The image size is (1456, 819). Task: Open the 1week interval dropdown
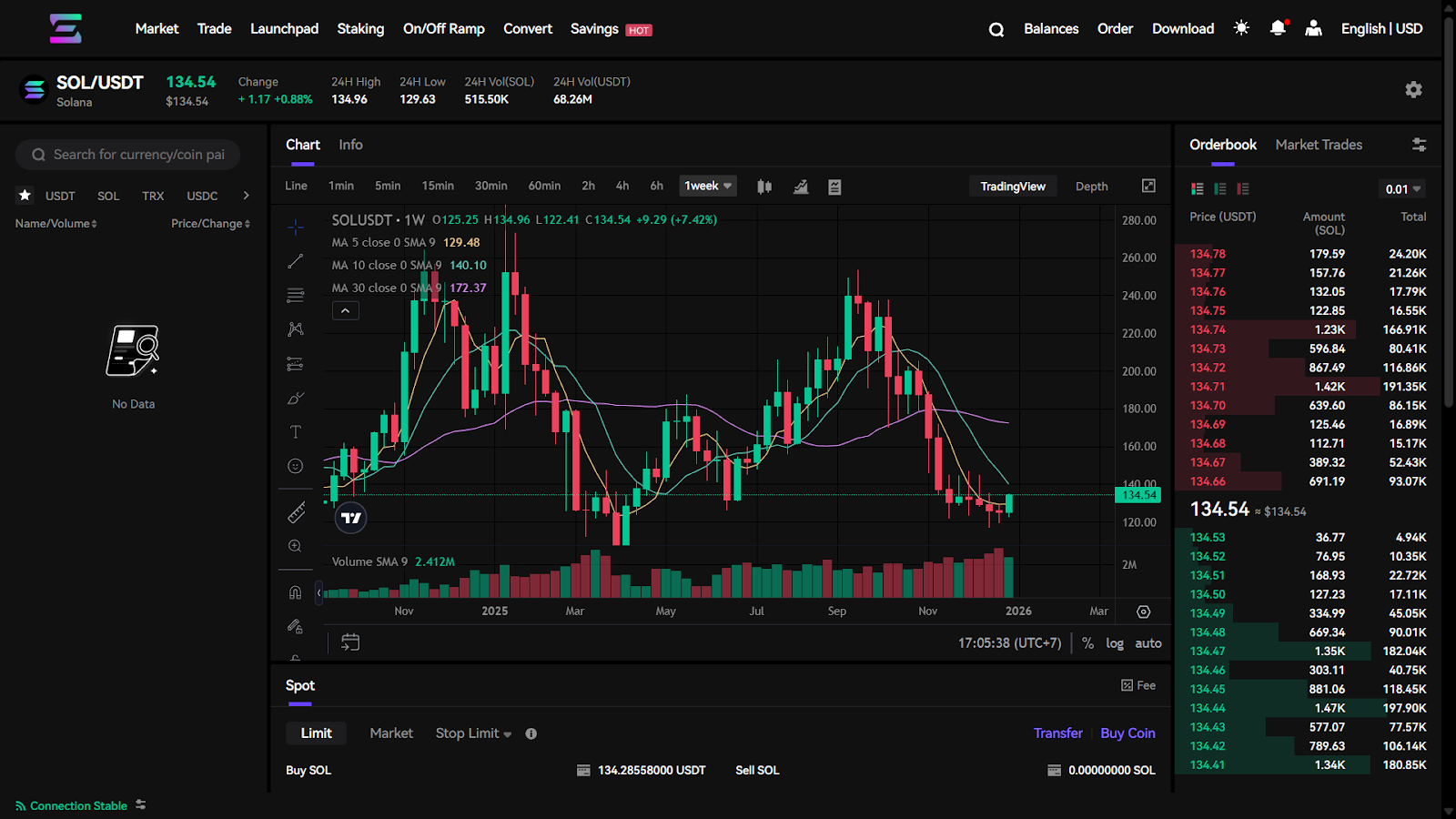click(x=707, y=186)
